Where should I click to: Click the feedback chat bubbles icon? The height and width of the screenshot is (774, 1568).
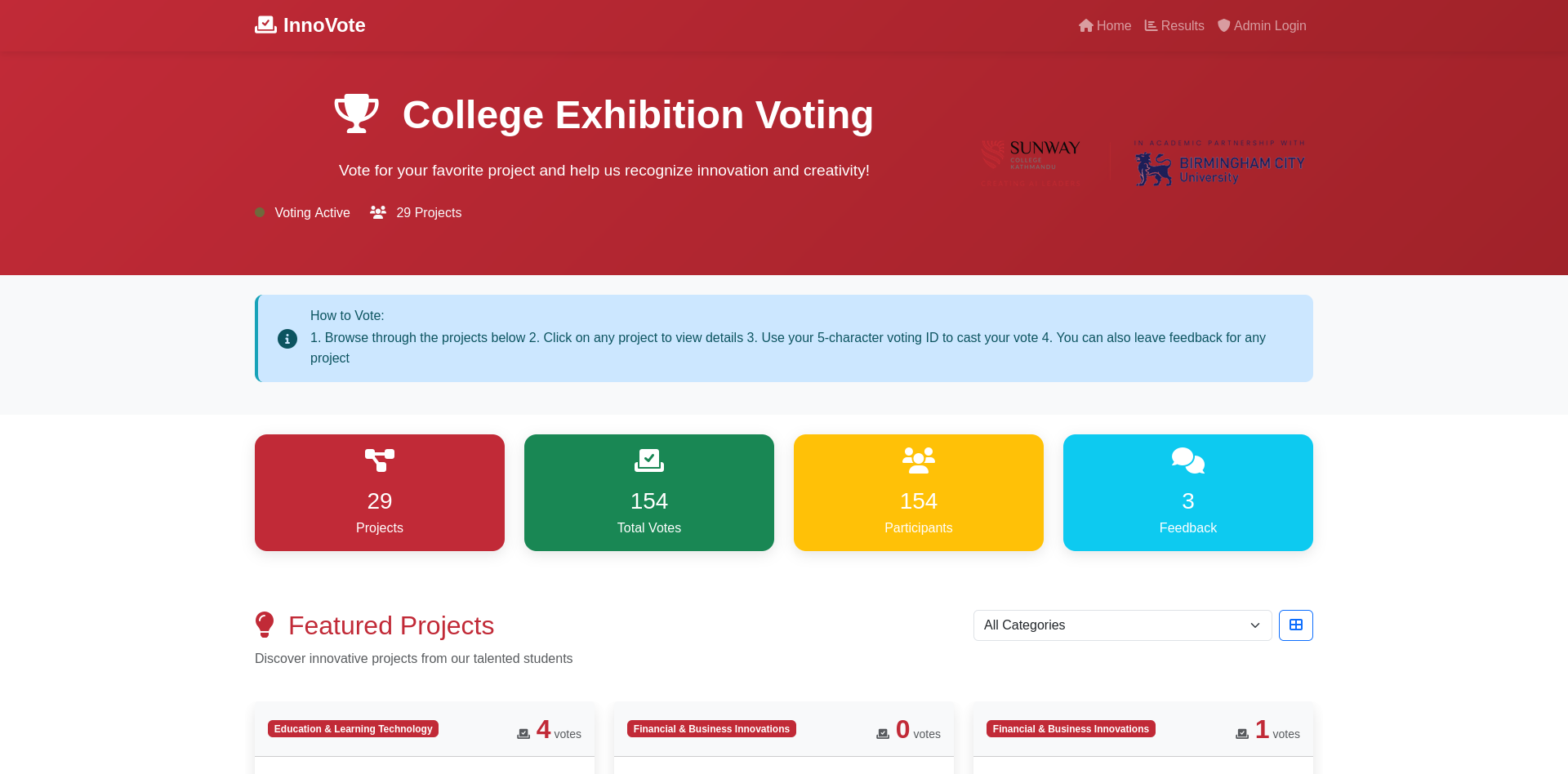coord(1187,460)
